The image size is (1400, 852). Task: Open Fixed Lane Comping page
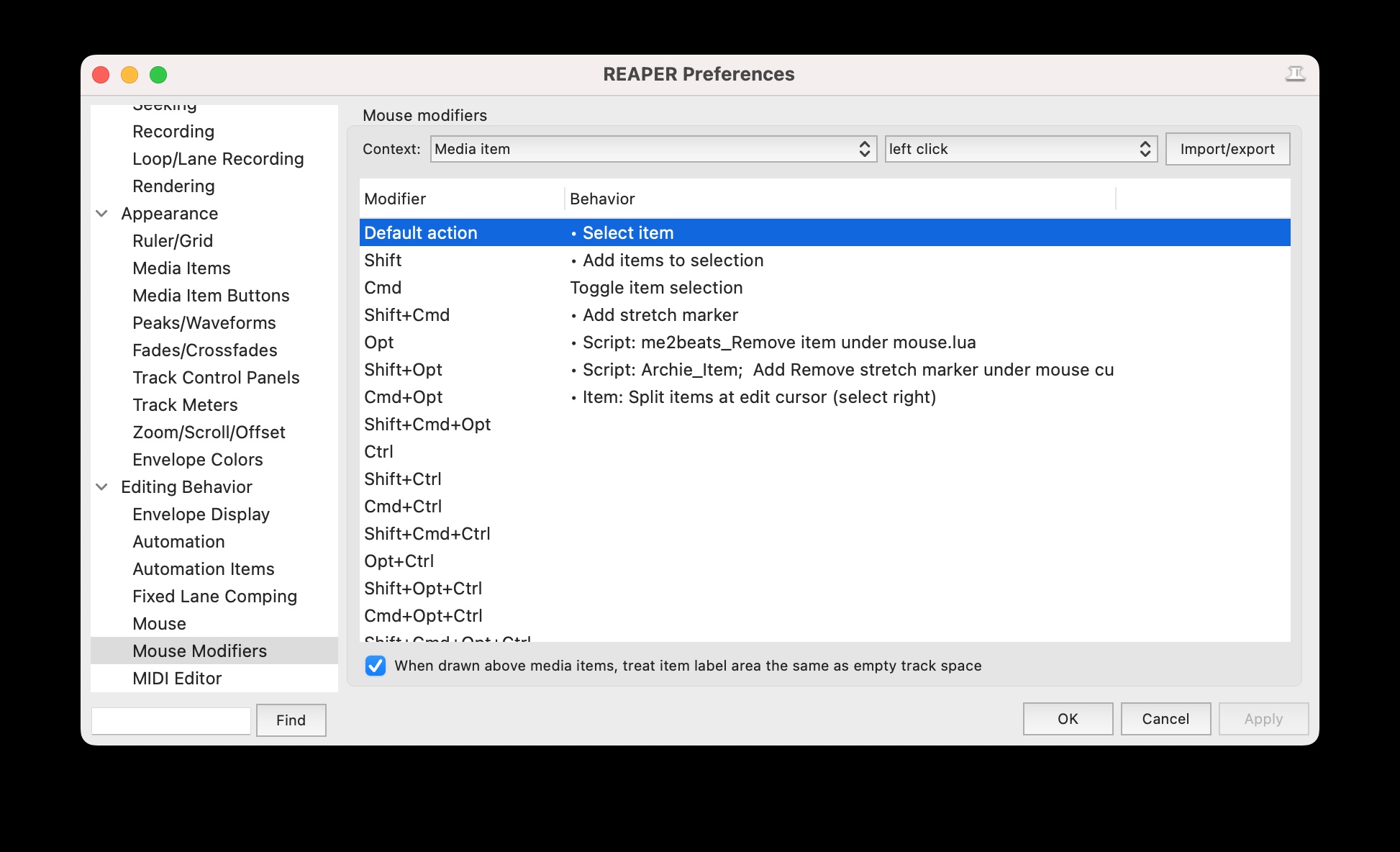(214, 597)
